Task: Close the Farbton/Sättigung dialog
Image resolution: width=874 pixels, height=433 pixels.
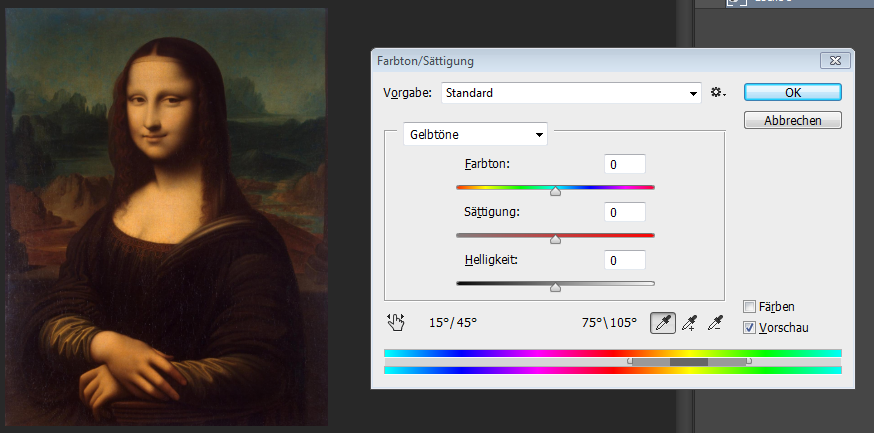Action: click(x=835, y=60)
